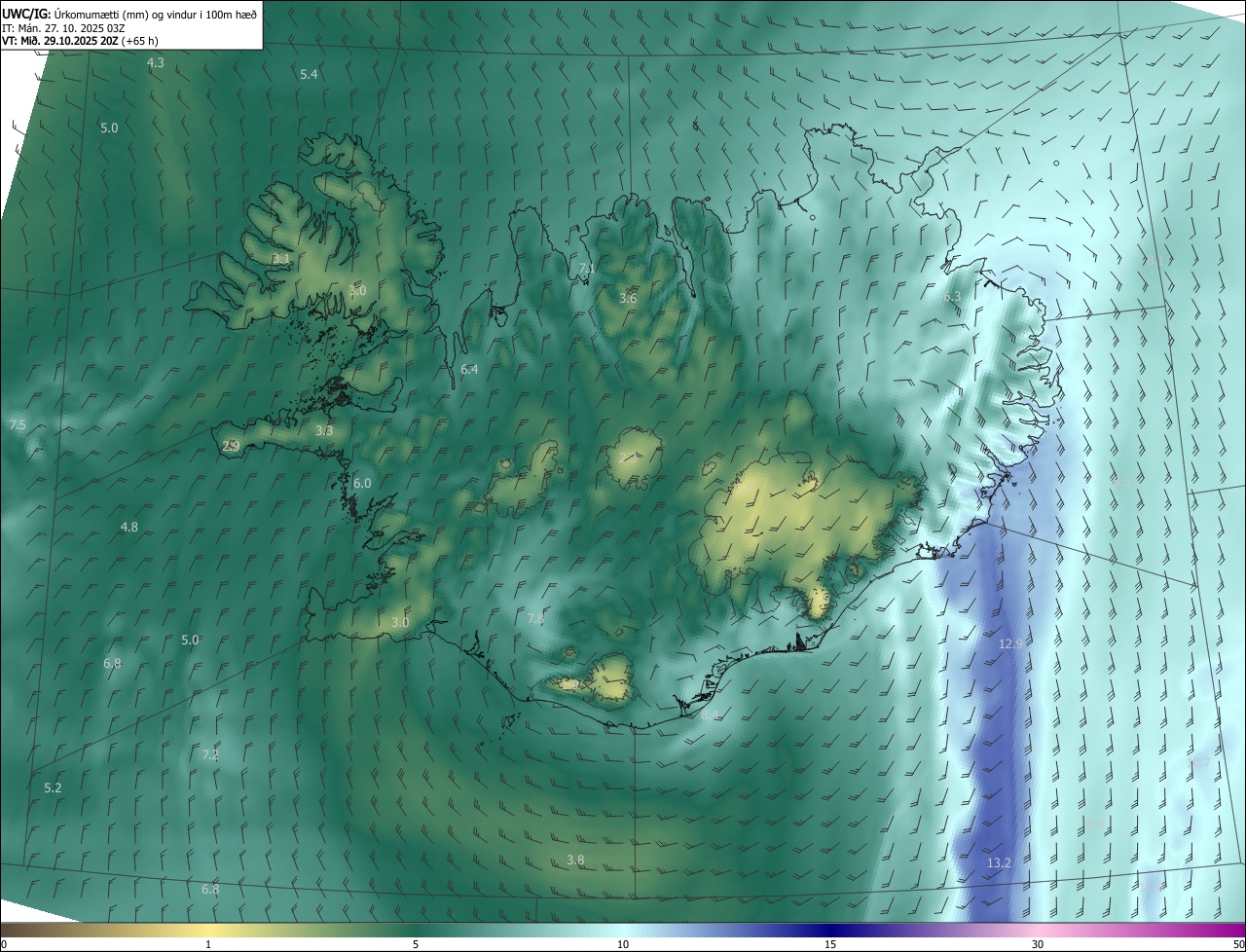Click the 5.4 precipitation value label
The height and width of the screenshot is (952, 1246).
click(309, 75)
